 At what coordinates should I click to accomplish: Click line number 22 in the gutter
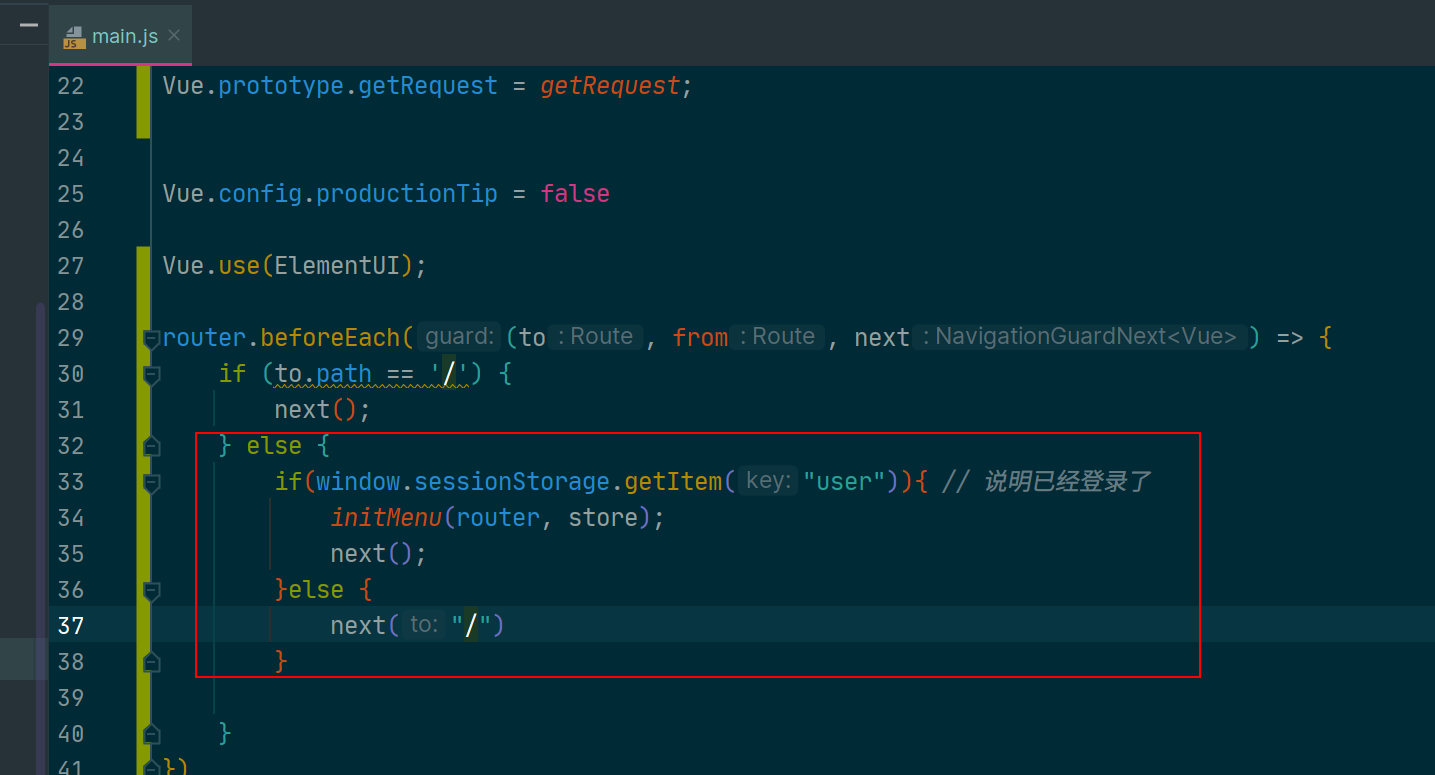pyautogui.click(x=71, y=86)
